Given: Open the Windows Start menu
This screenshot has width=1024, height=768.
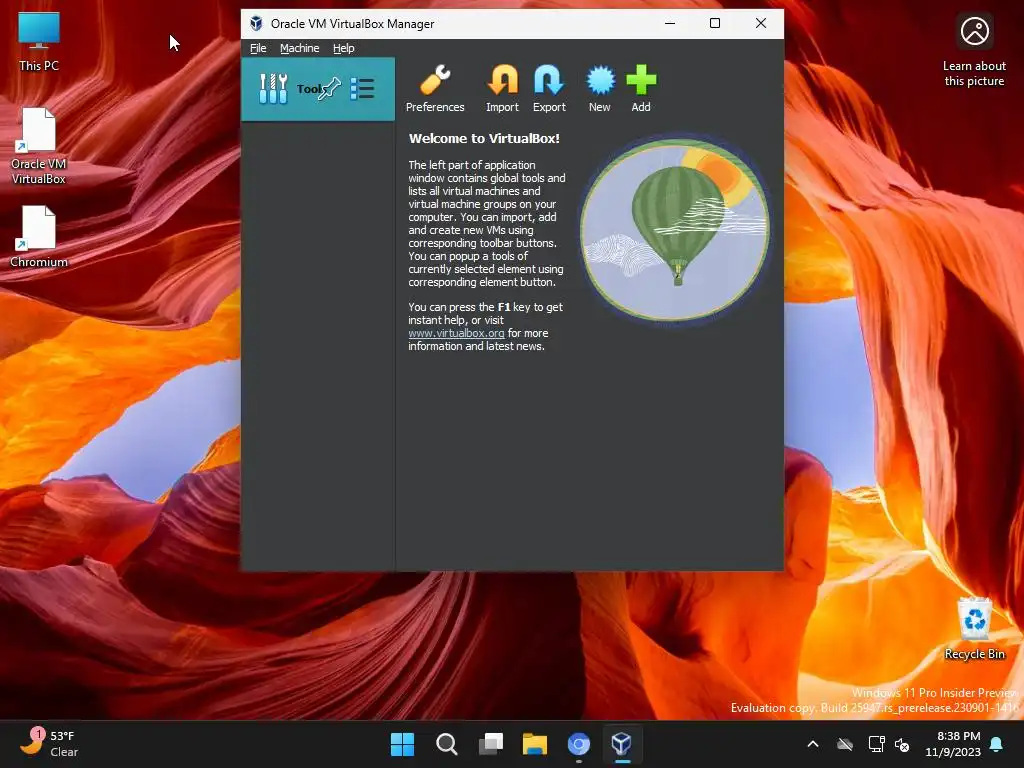Looking at the screenshot, I should point(402,744).
